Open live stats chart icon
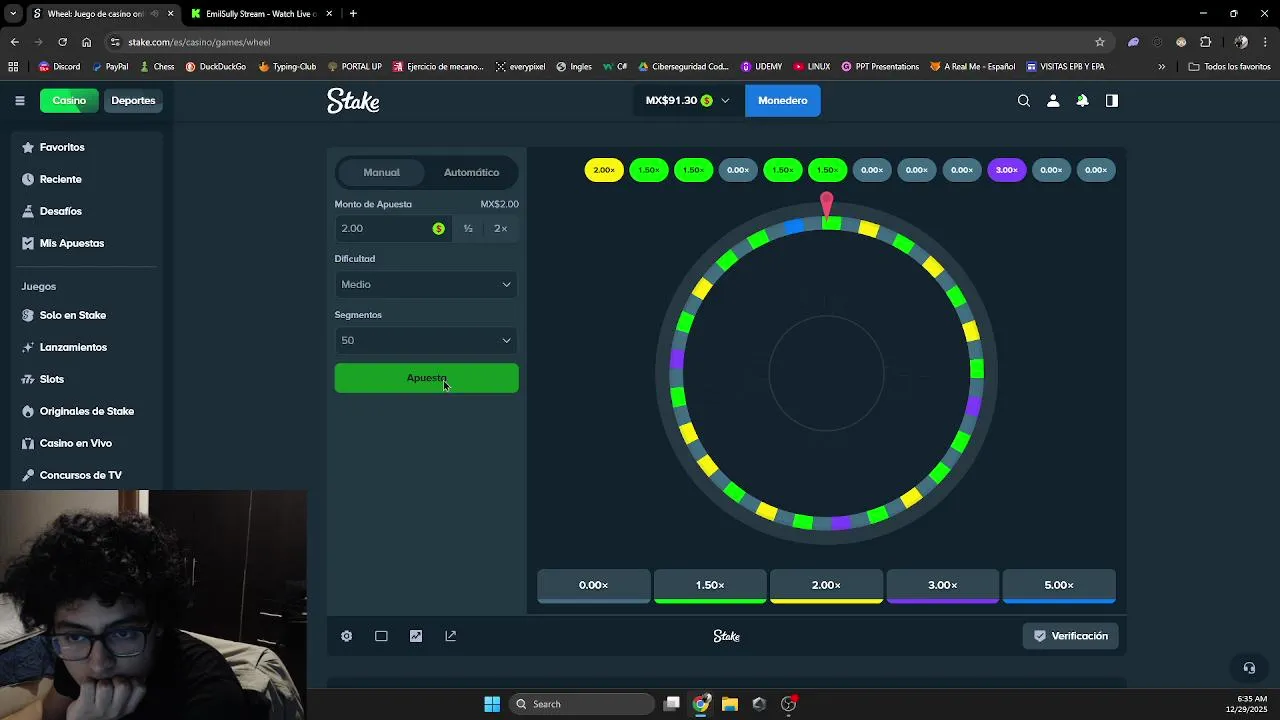This screenshot has height=720, width=1280. [416, 636]
